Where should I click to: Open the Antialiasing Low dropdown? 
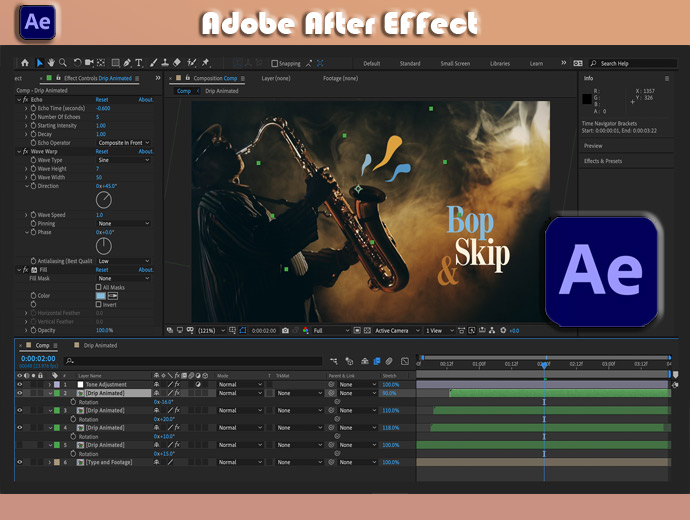124,261
